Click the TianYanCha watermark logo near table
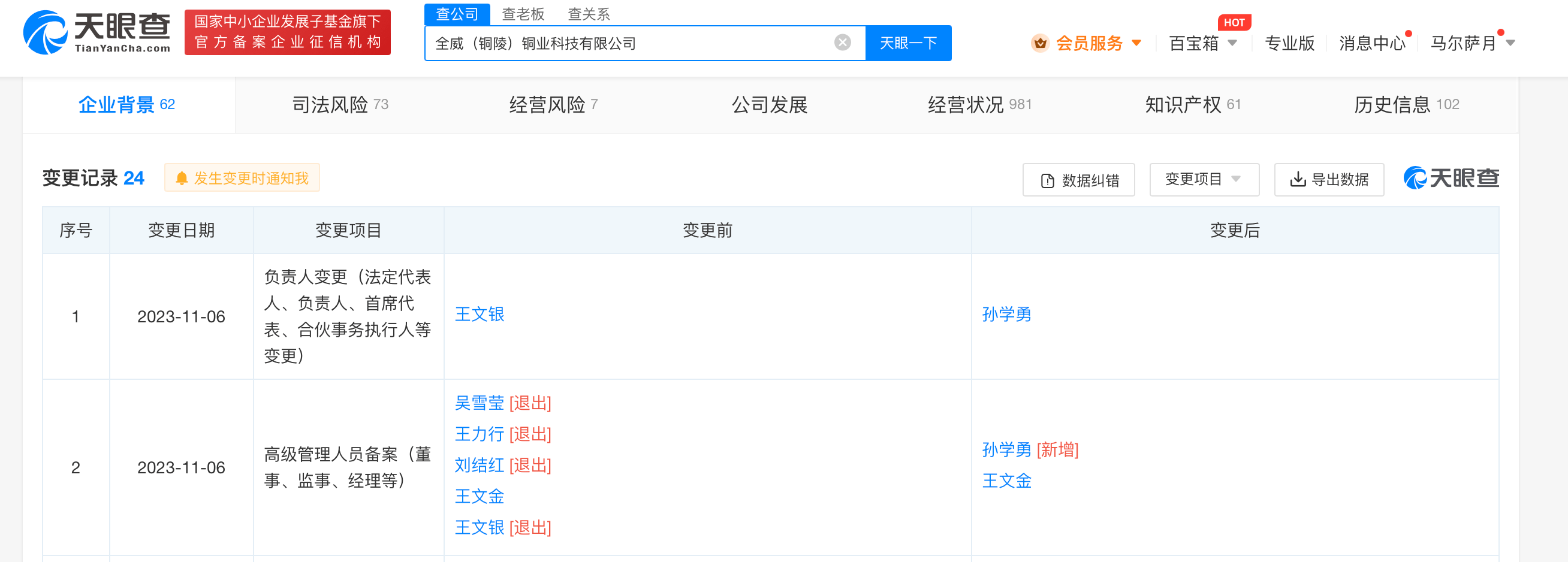 point(1451,178)
